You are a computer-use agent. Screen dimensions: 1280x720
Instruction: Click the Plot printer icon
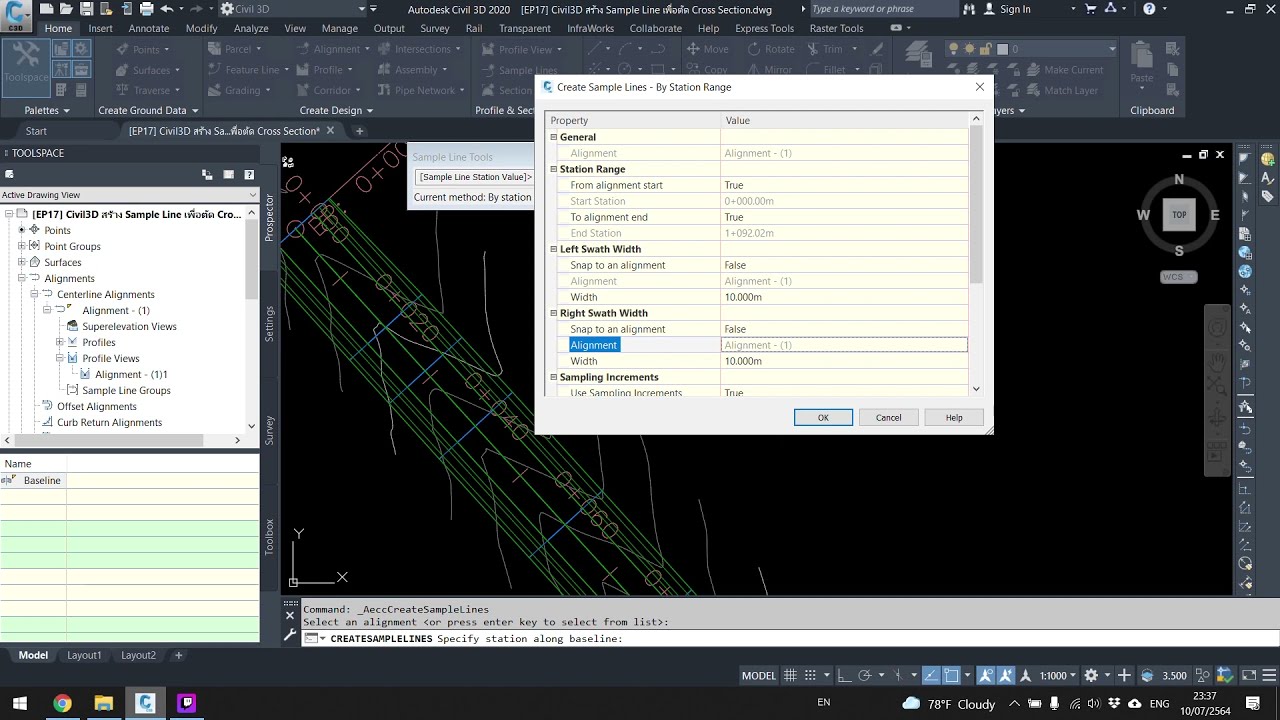tap(146, 9)
